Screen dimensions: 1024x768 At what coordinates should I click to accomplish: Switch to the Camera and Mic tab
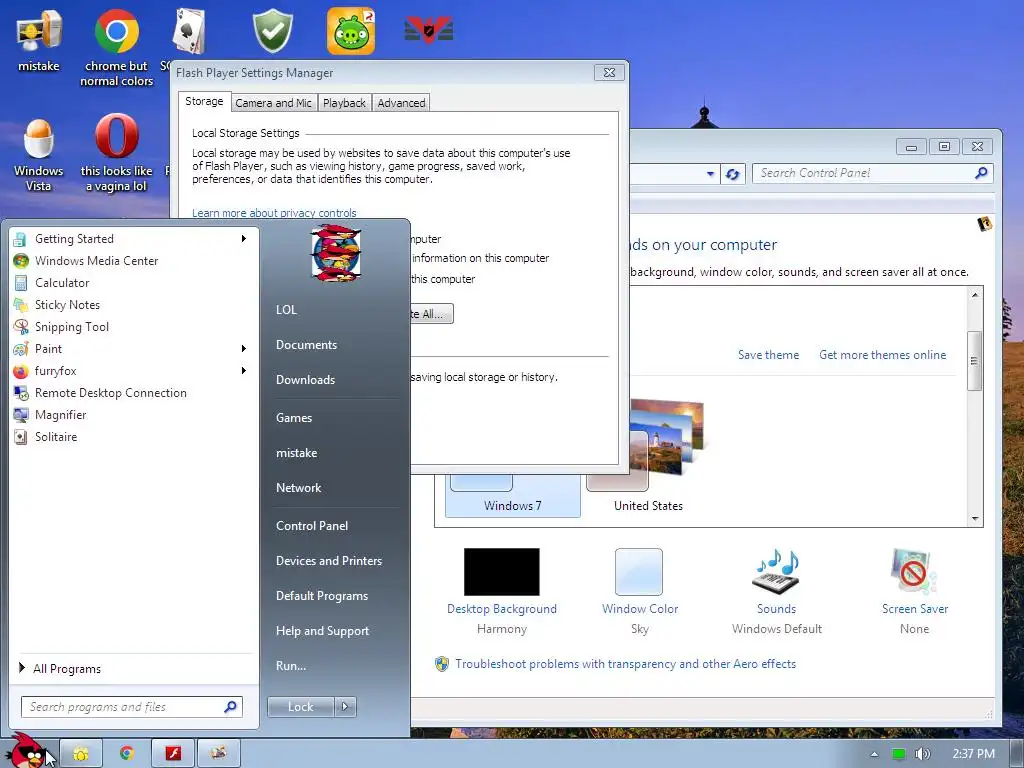coord(274,103)
